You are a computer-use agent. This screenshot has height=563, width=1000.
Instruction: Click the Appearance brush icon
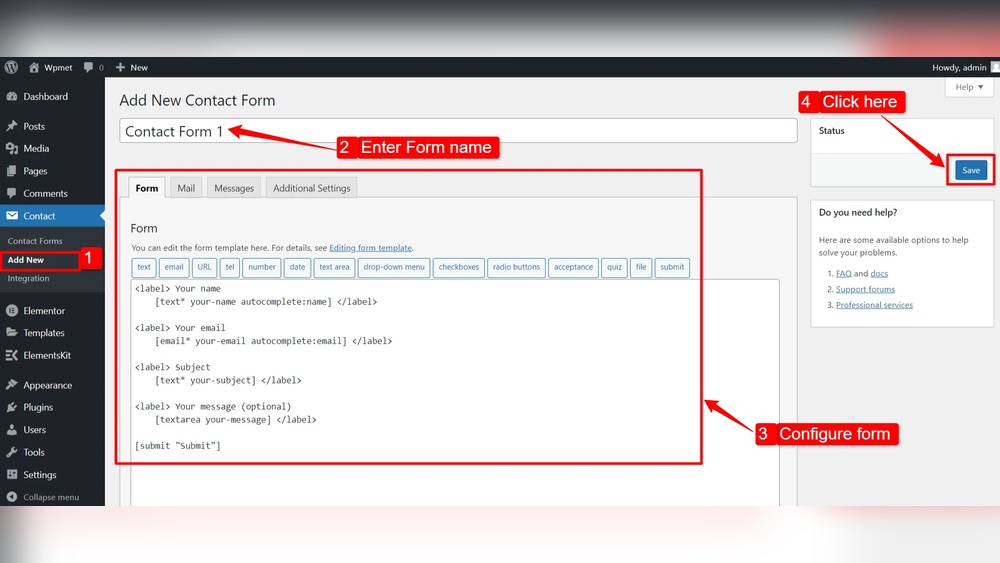[x=11, y=384]
